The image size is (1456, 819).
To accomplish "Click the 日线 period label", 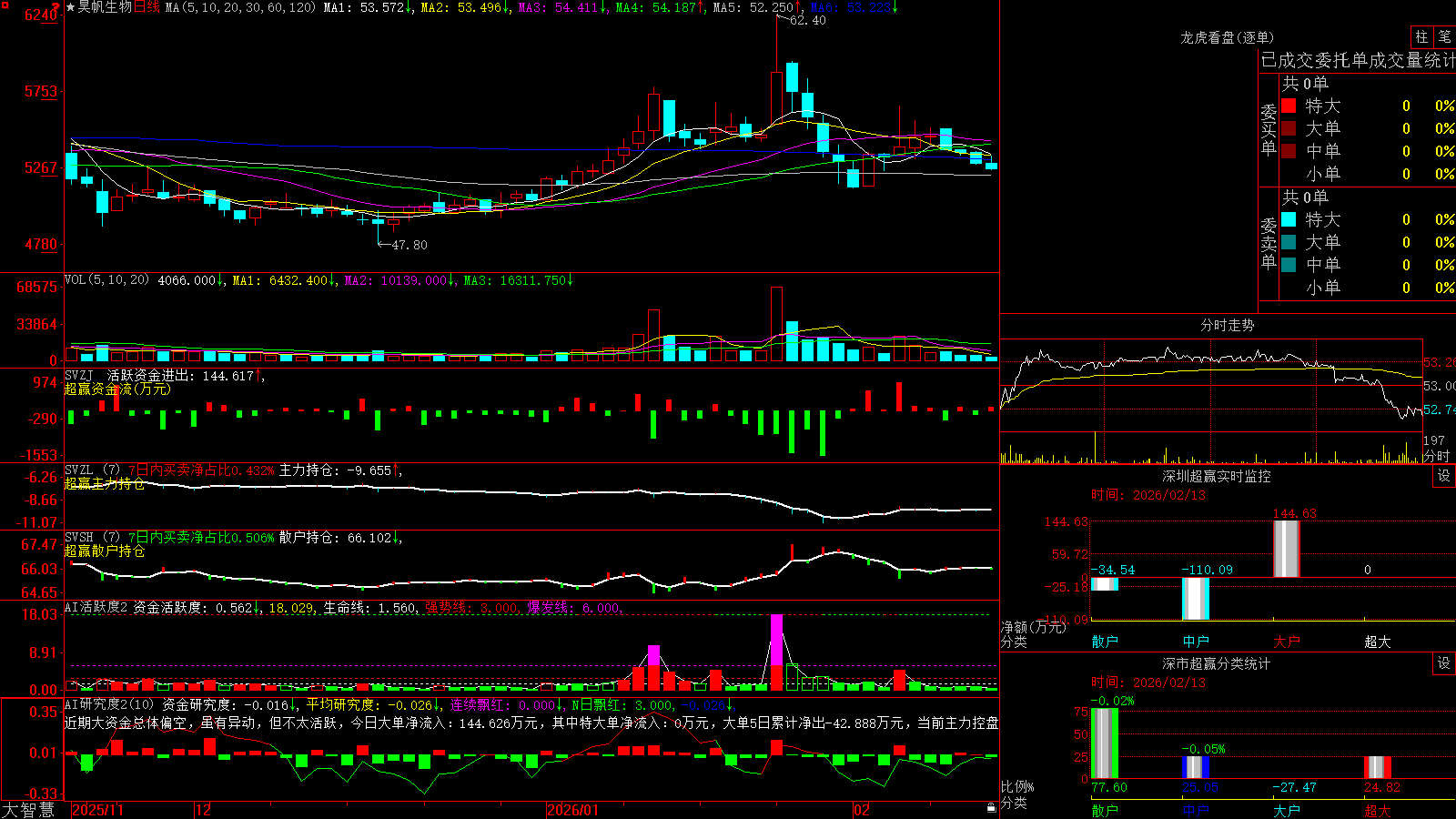I will pos(147,7).
